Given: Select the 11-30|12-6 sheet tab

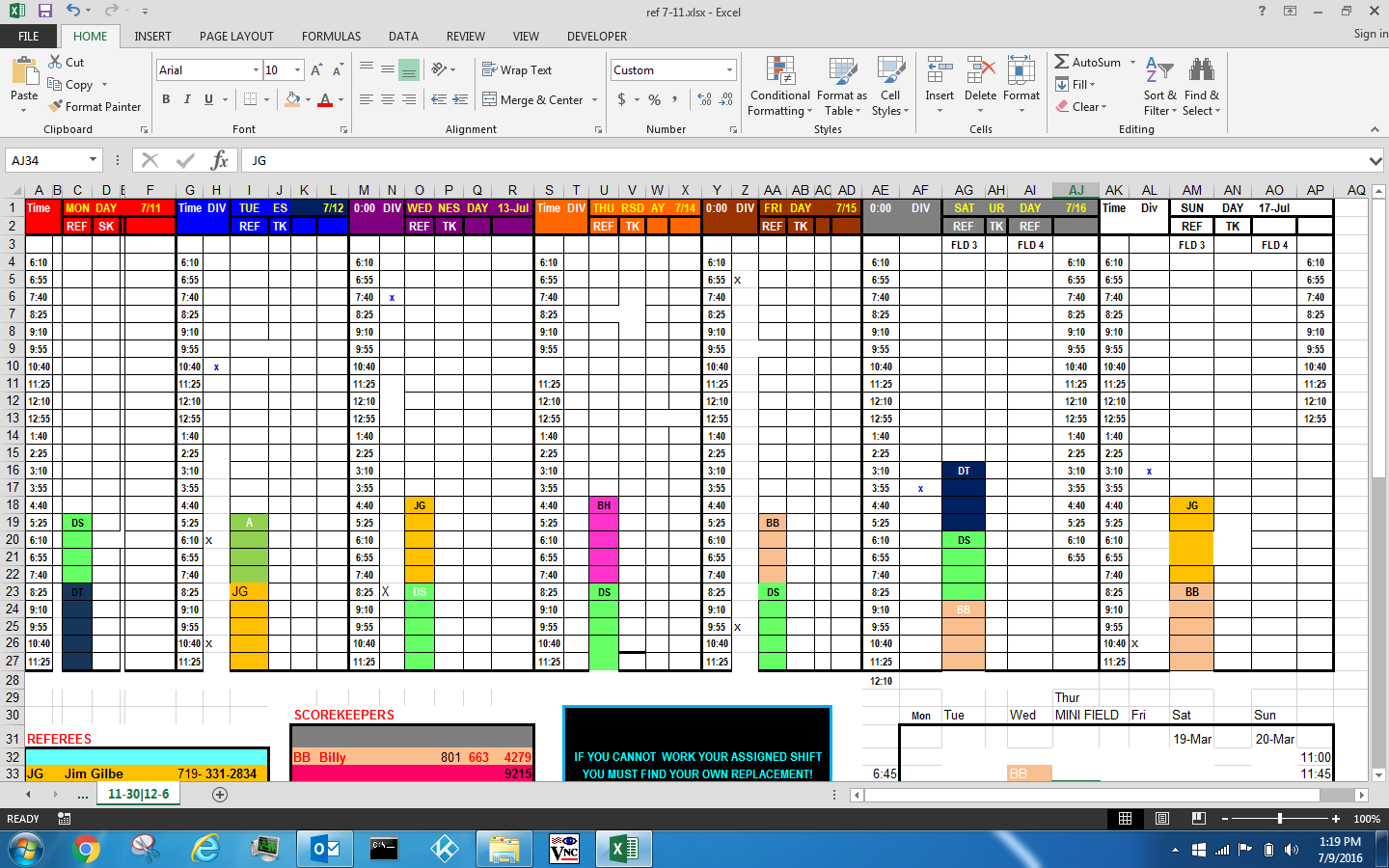Looking at the screenshot, I should click(137, 795).
